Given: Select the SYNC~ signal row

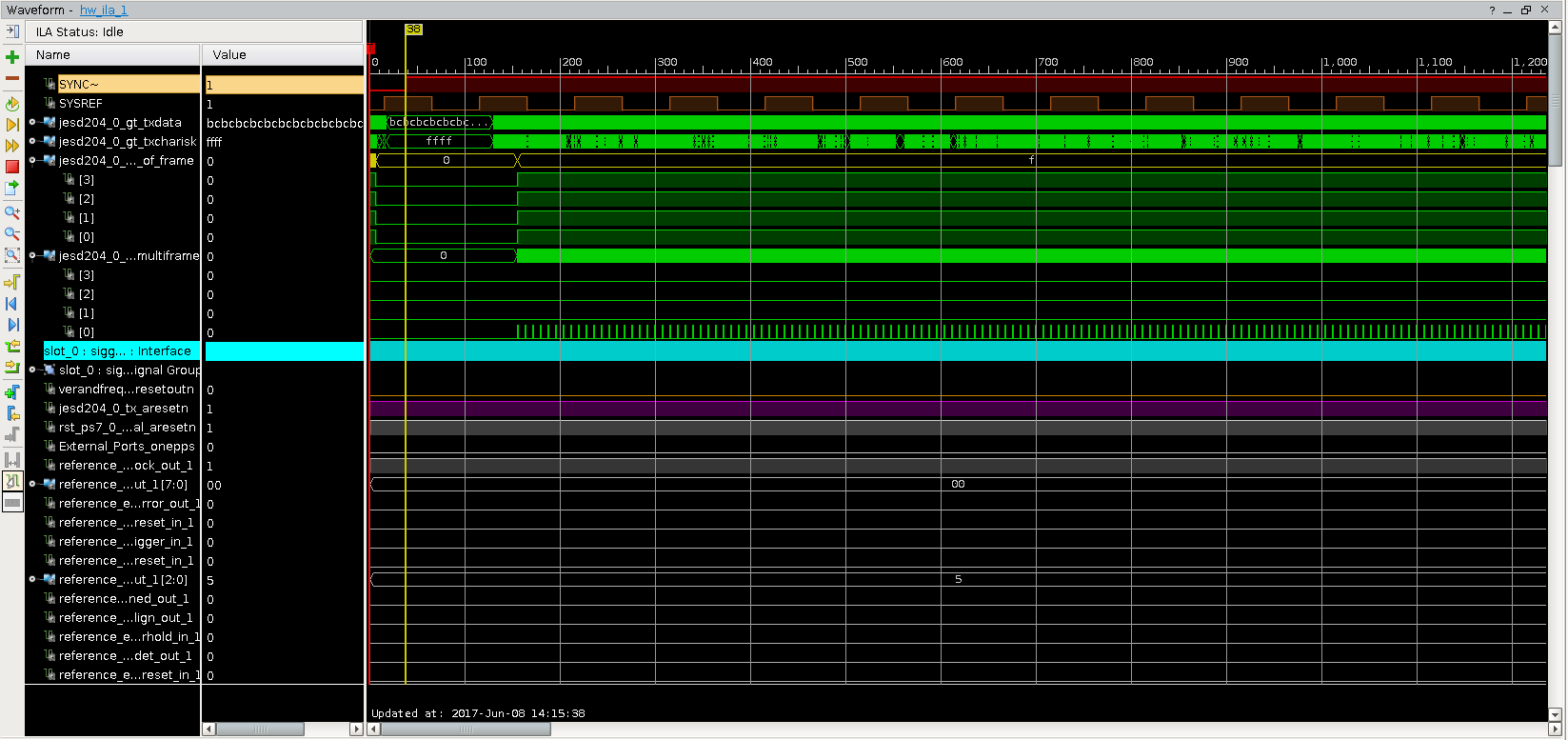Looking at the screenshot, I should pyautogui.click(x=129, y=85).
